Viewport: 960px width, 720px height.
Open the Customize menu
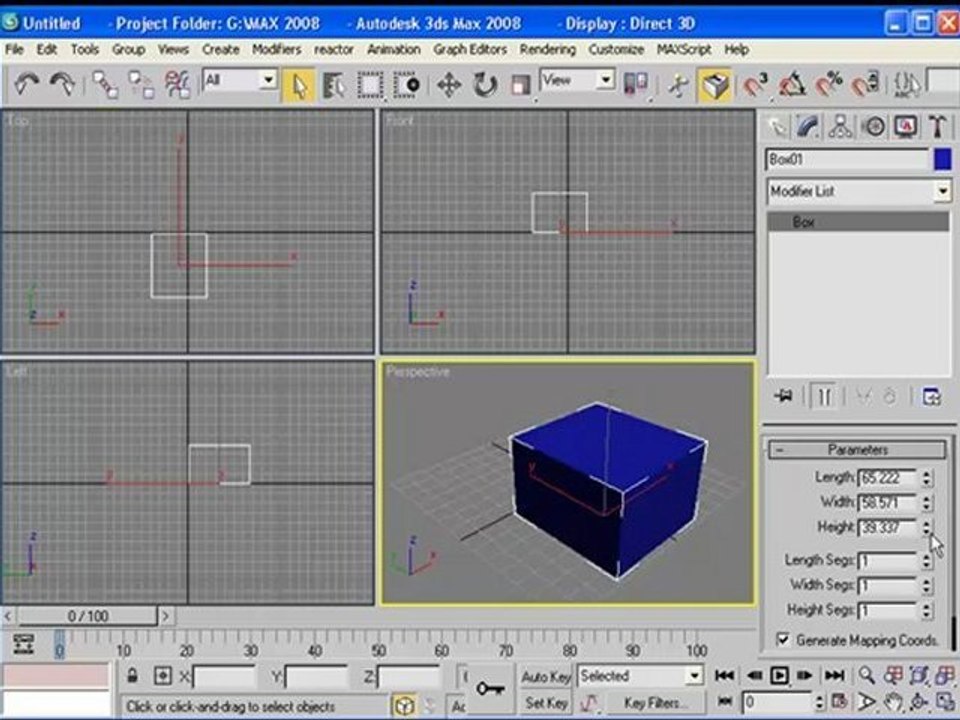(x=616, y=50)
